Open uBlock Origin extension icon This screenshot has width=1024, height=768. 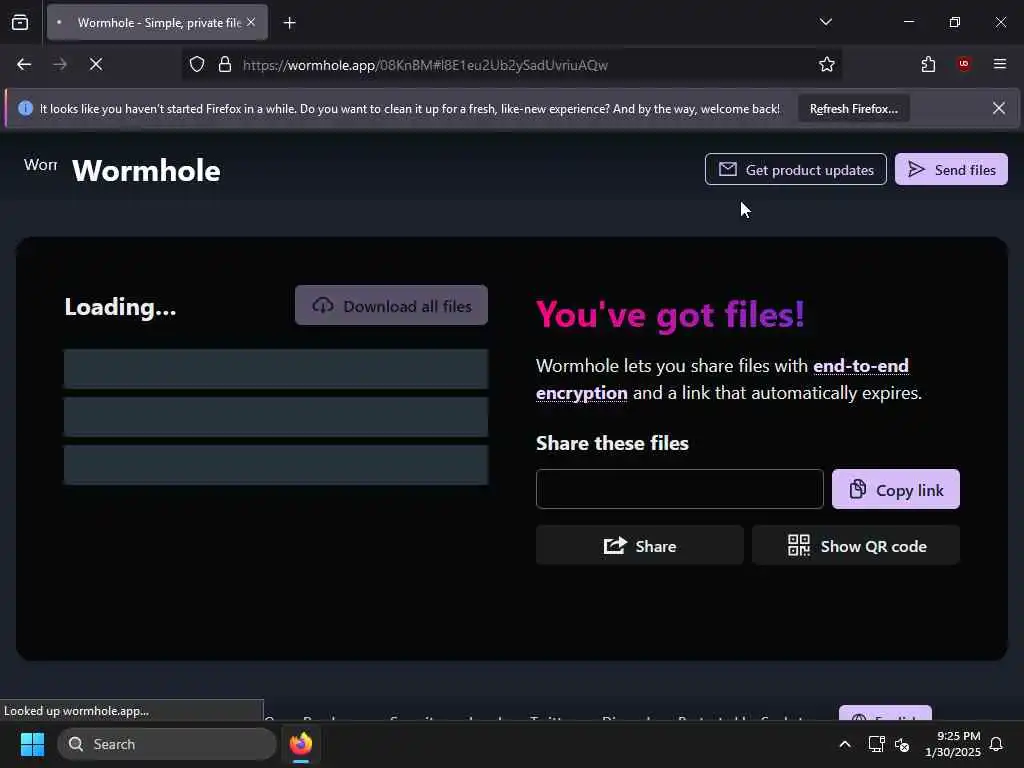(x=963, y=64)
